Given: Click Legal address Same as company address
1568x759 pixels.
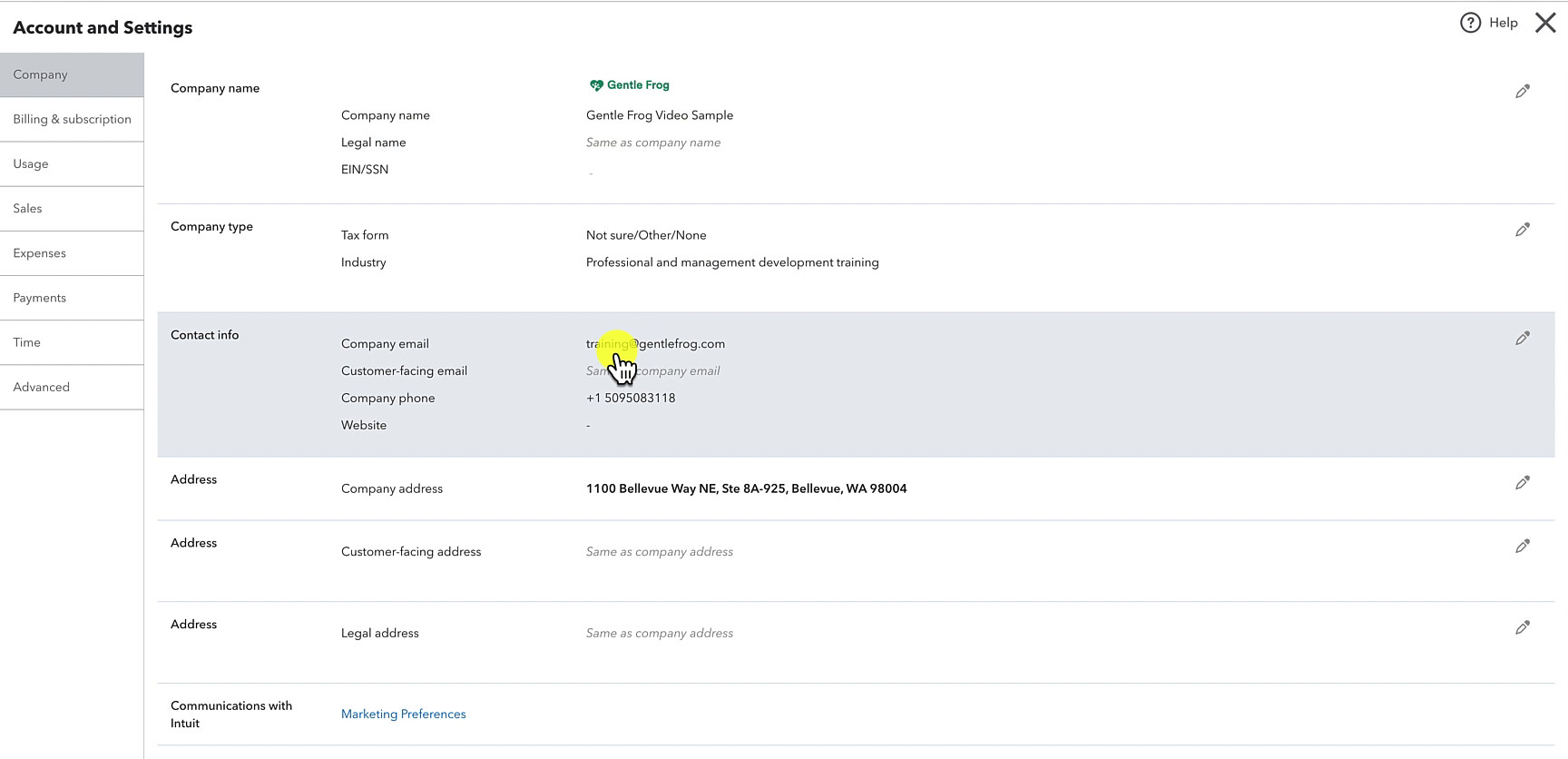Looking at the screenshot, I should (660, 633).
